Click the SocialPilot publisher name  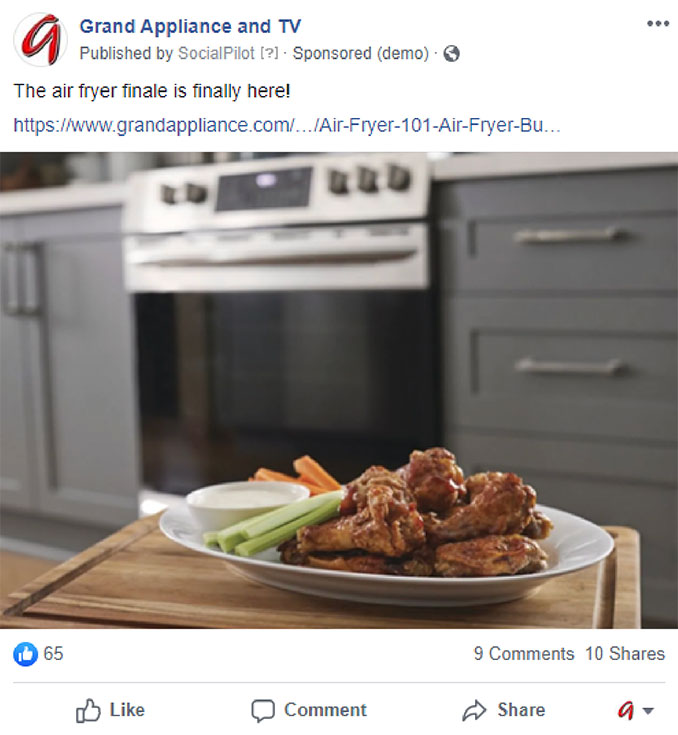[217, 53]
